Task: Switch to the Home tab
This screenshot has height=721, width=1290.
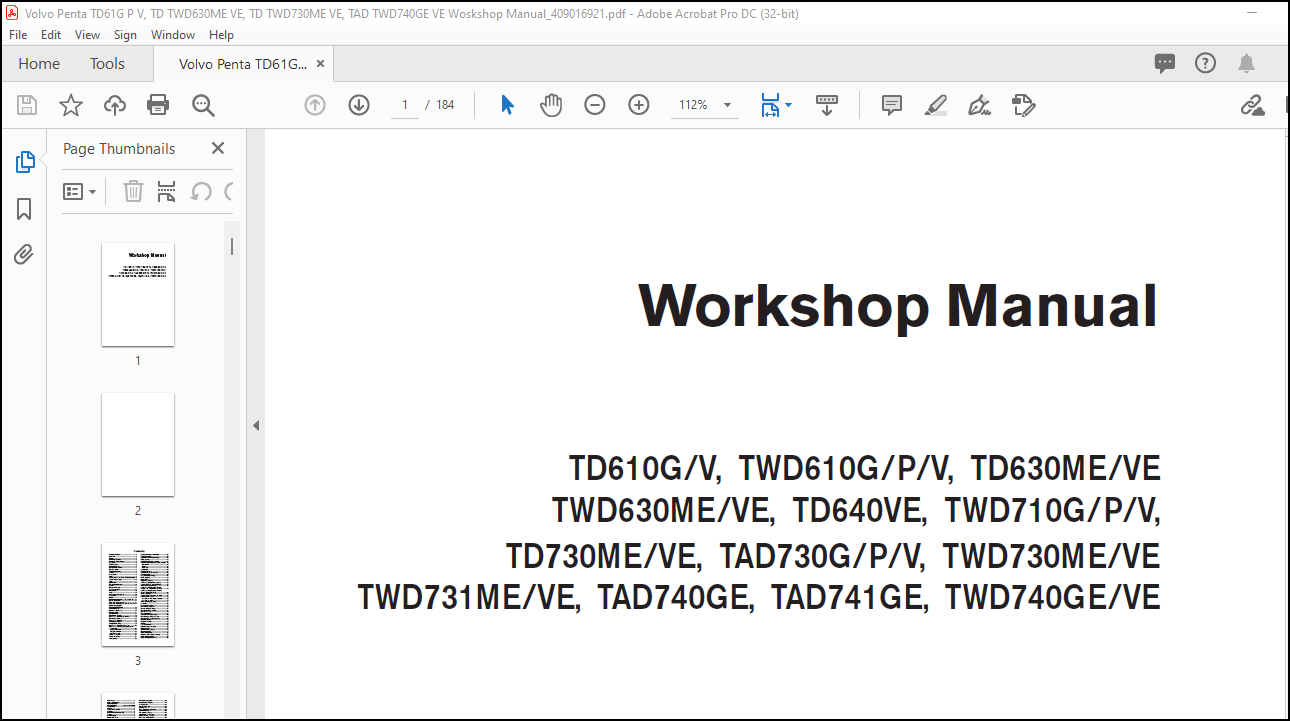Action: pyautogui.click(x=39, y=64)
